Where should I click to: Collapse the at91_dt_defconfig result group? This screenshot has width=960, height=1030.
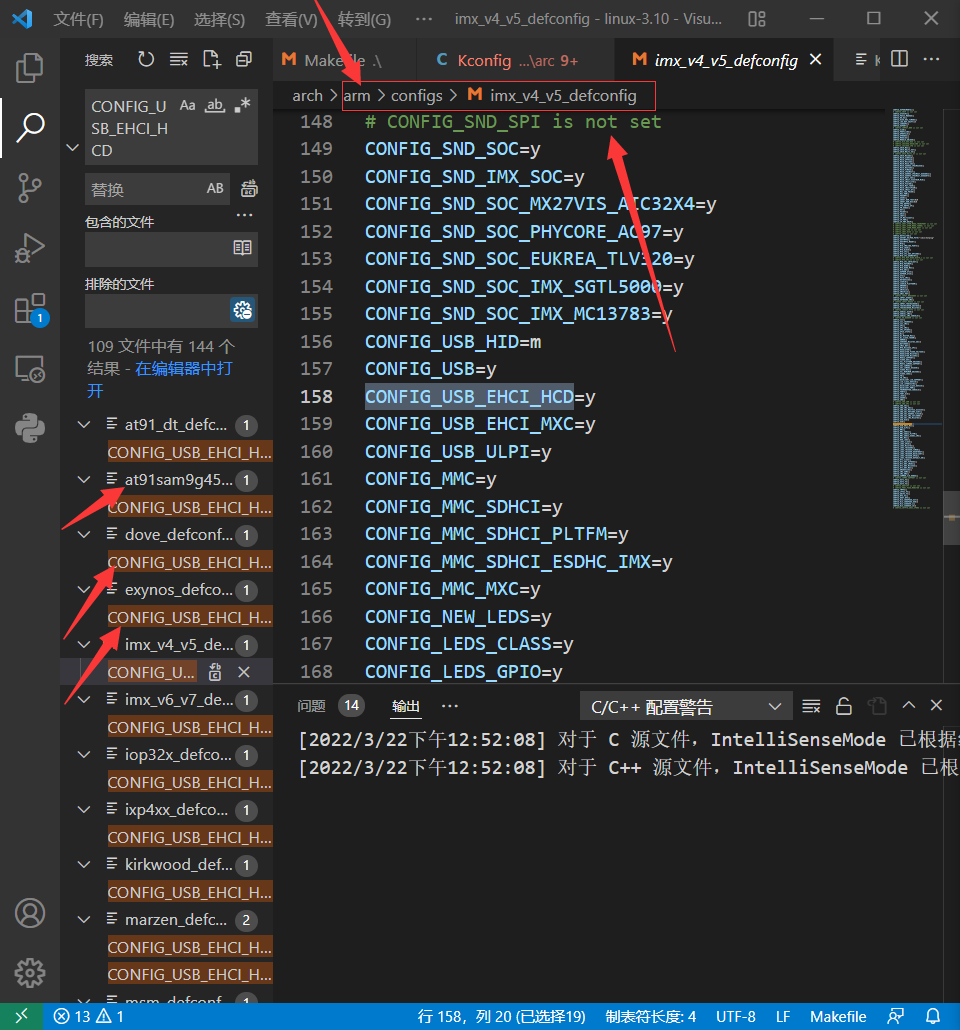coord(83,425)
